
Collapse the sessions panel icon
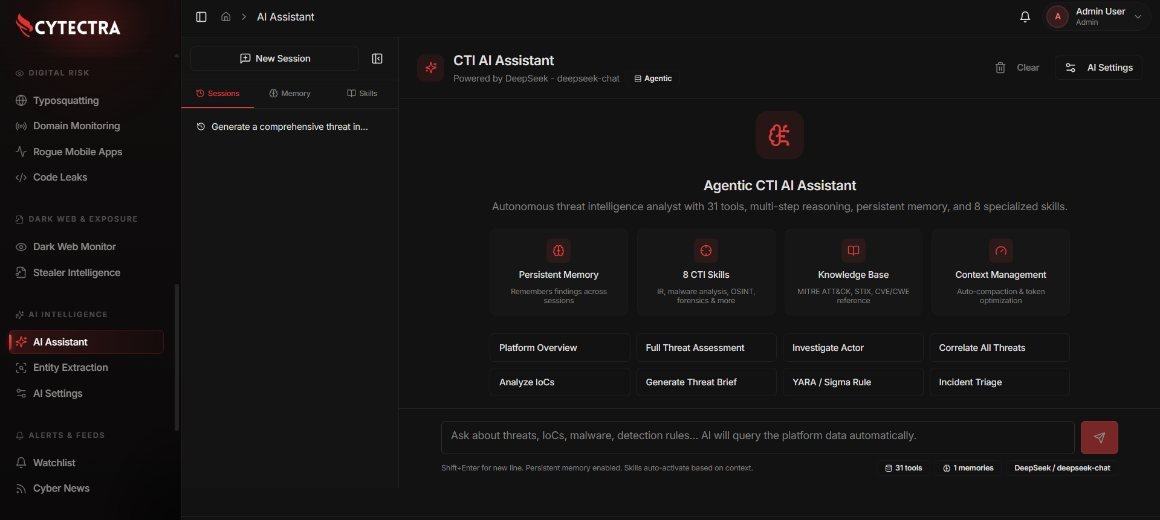(x=377, y=58)
